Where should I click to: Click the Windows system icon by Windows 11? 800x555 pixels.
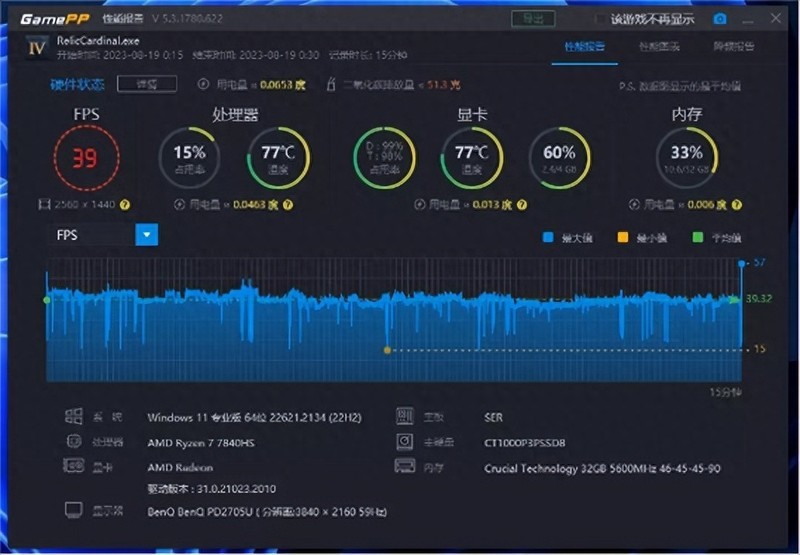tap(73, 416)
